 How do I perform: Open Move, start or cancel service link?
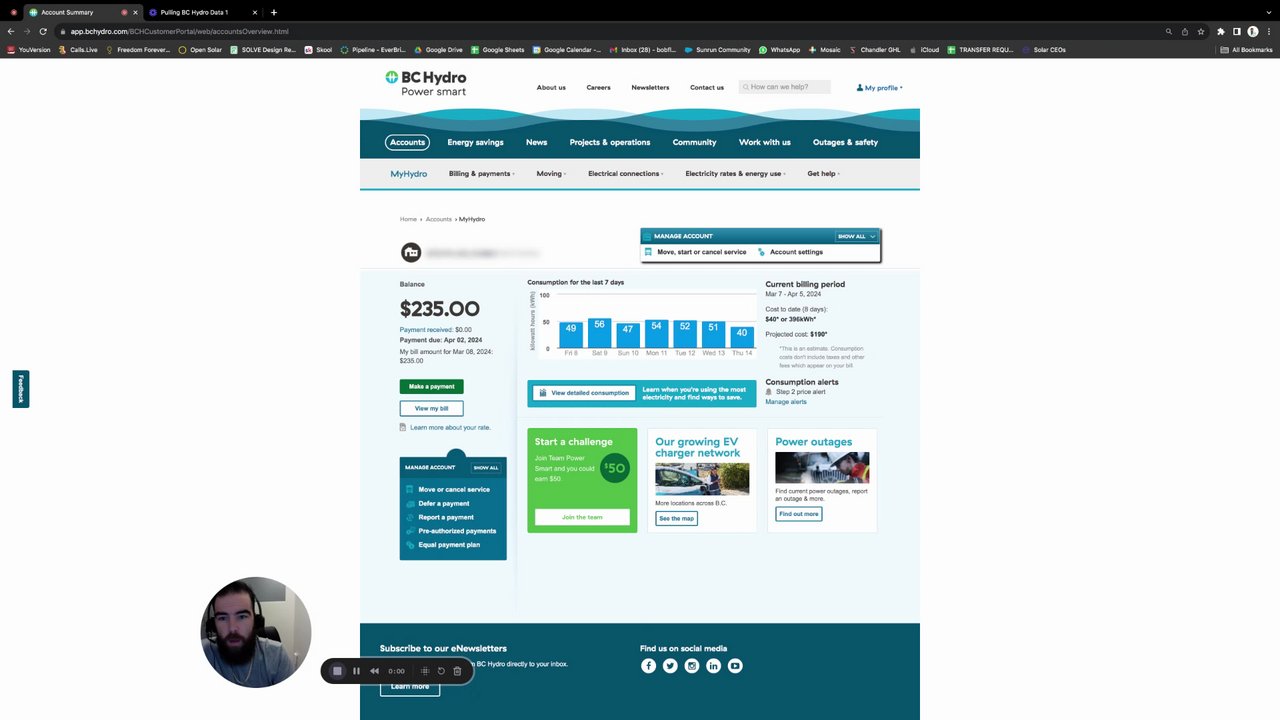pyautogui.click(x=702, y=252)
